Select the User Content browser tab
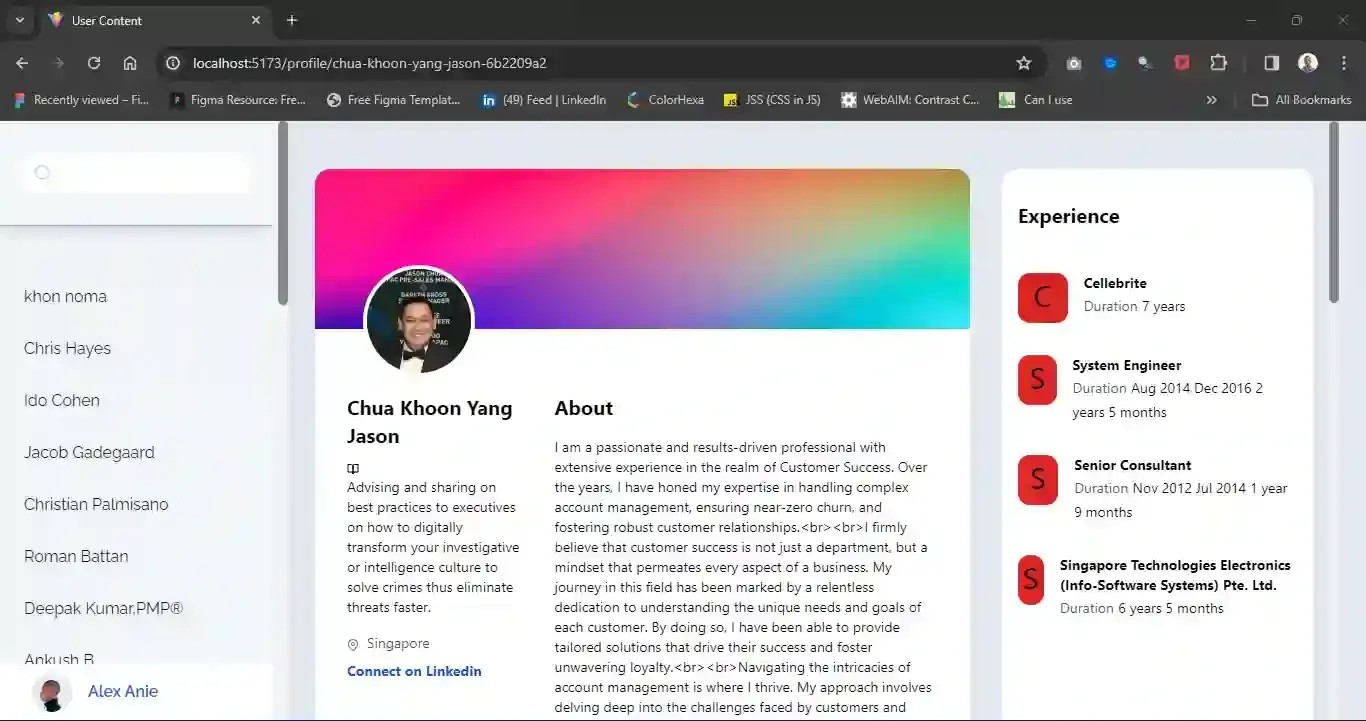 (150, 20)
